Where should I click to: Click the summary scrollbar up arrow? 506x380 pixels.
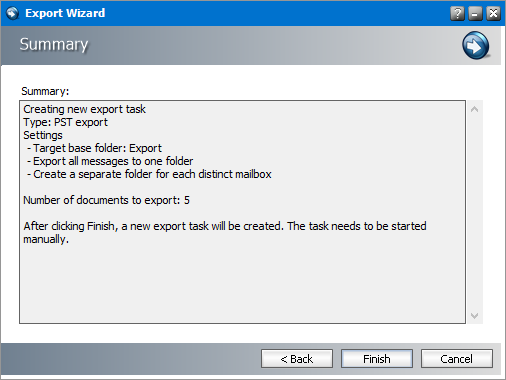(x=475, y=109)
